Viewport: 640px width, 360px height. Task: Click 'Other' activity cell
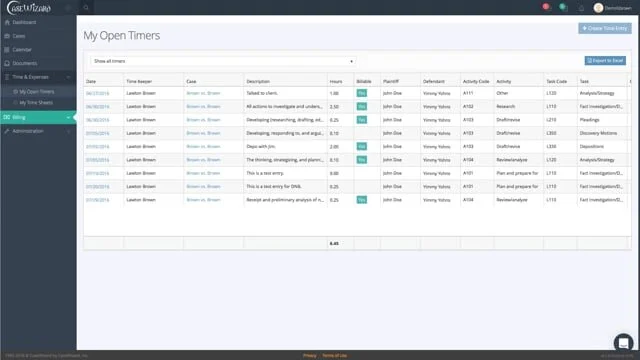click(502, 93)
